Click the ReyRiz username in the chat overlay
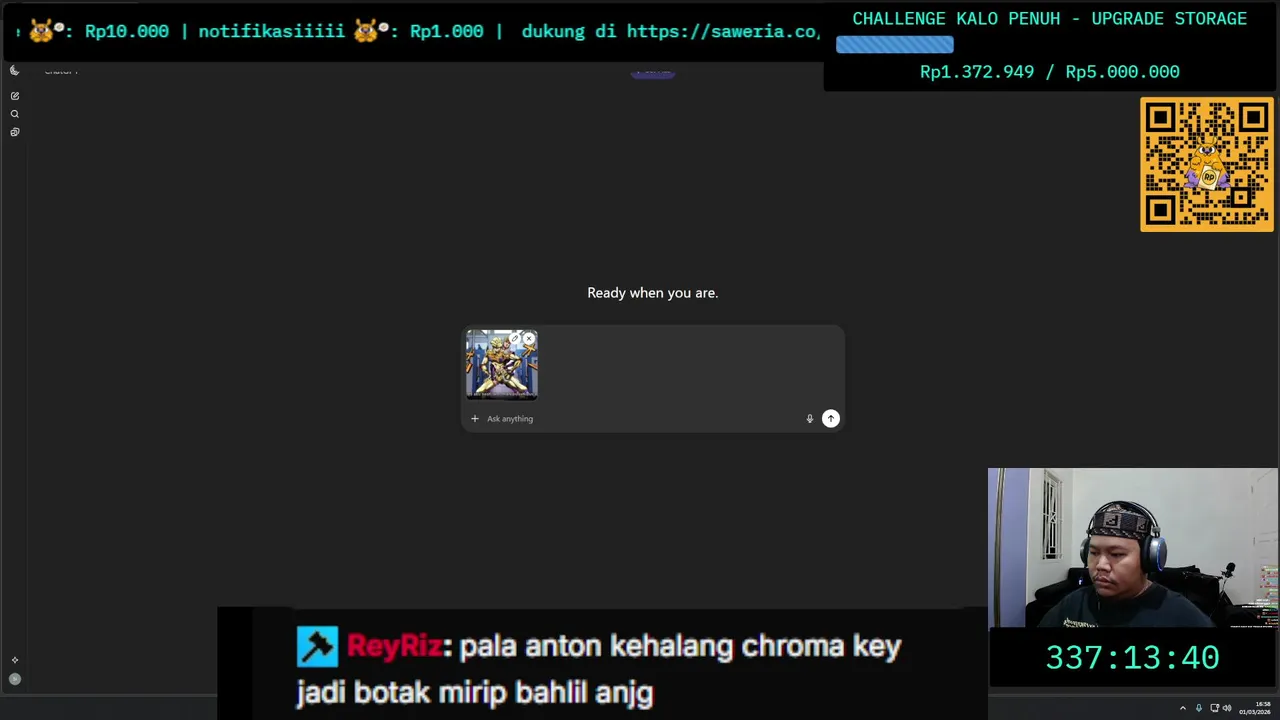The image size is (1280, 720). tap(394, 646)
